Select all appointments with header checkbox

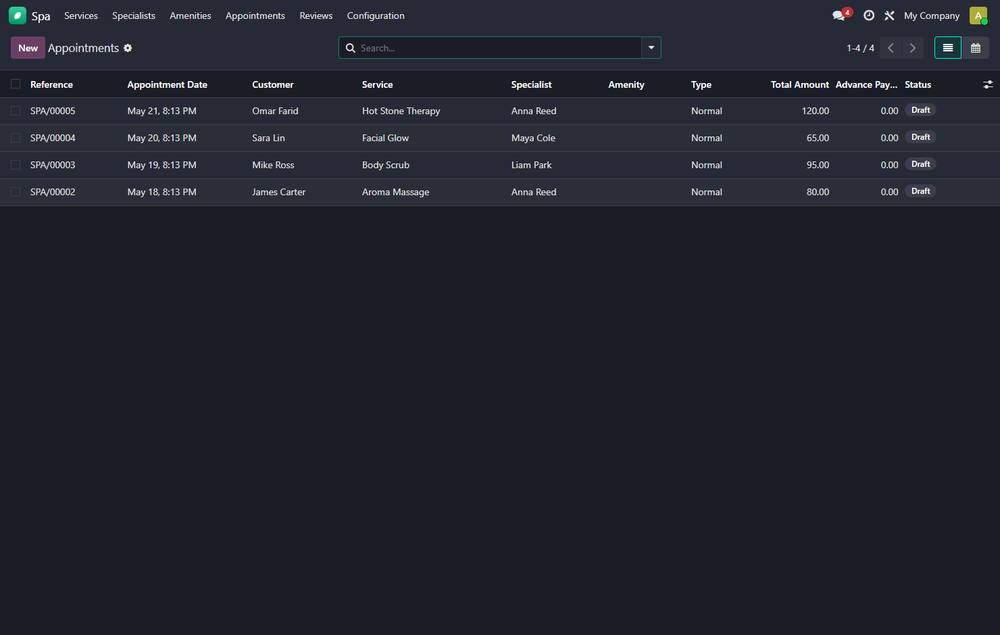tap(16, 84)
